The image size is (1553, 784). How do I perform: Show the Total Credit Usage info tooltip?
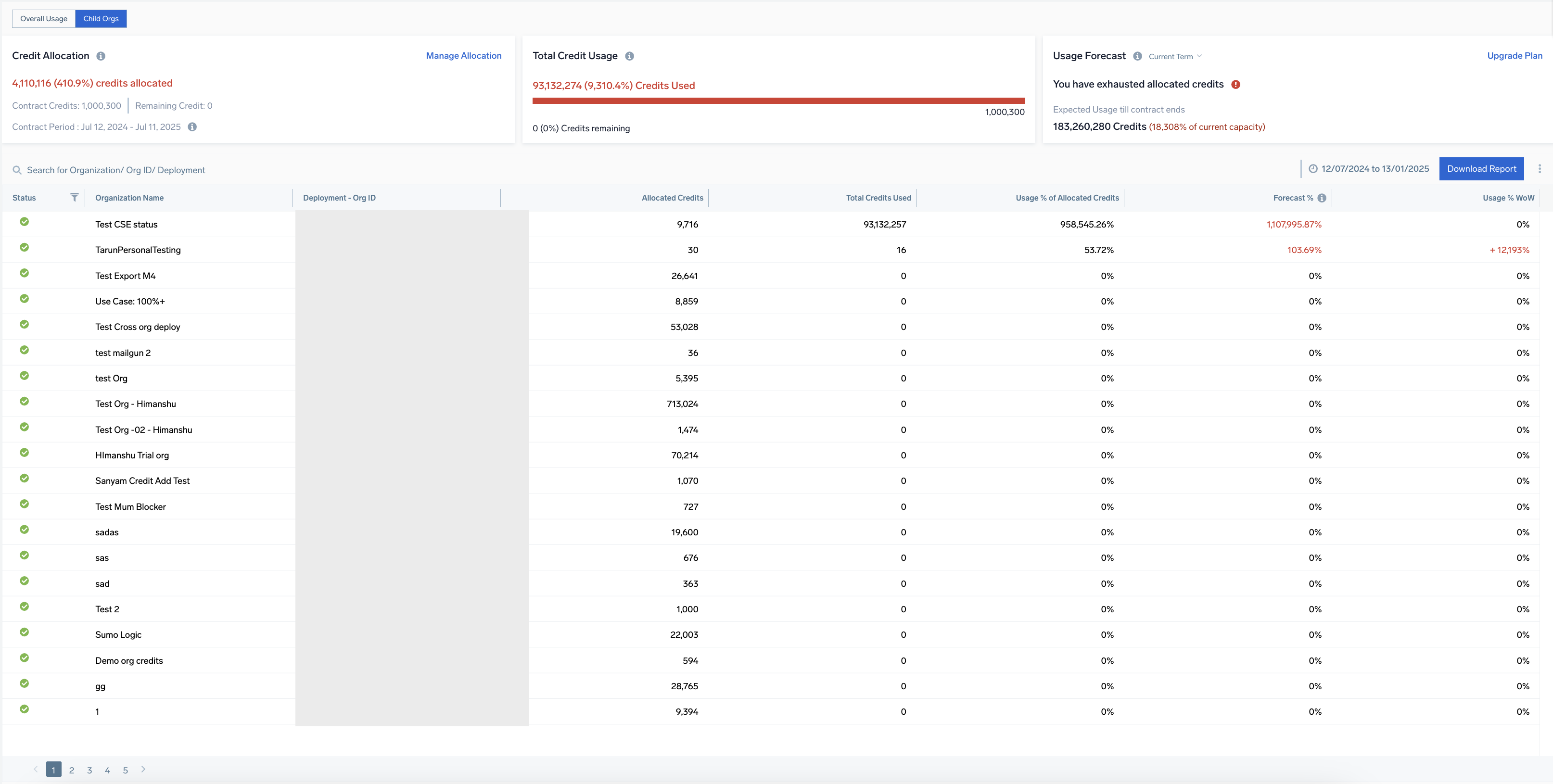tap(629, 56)
